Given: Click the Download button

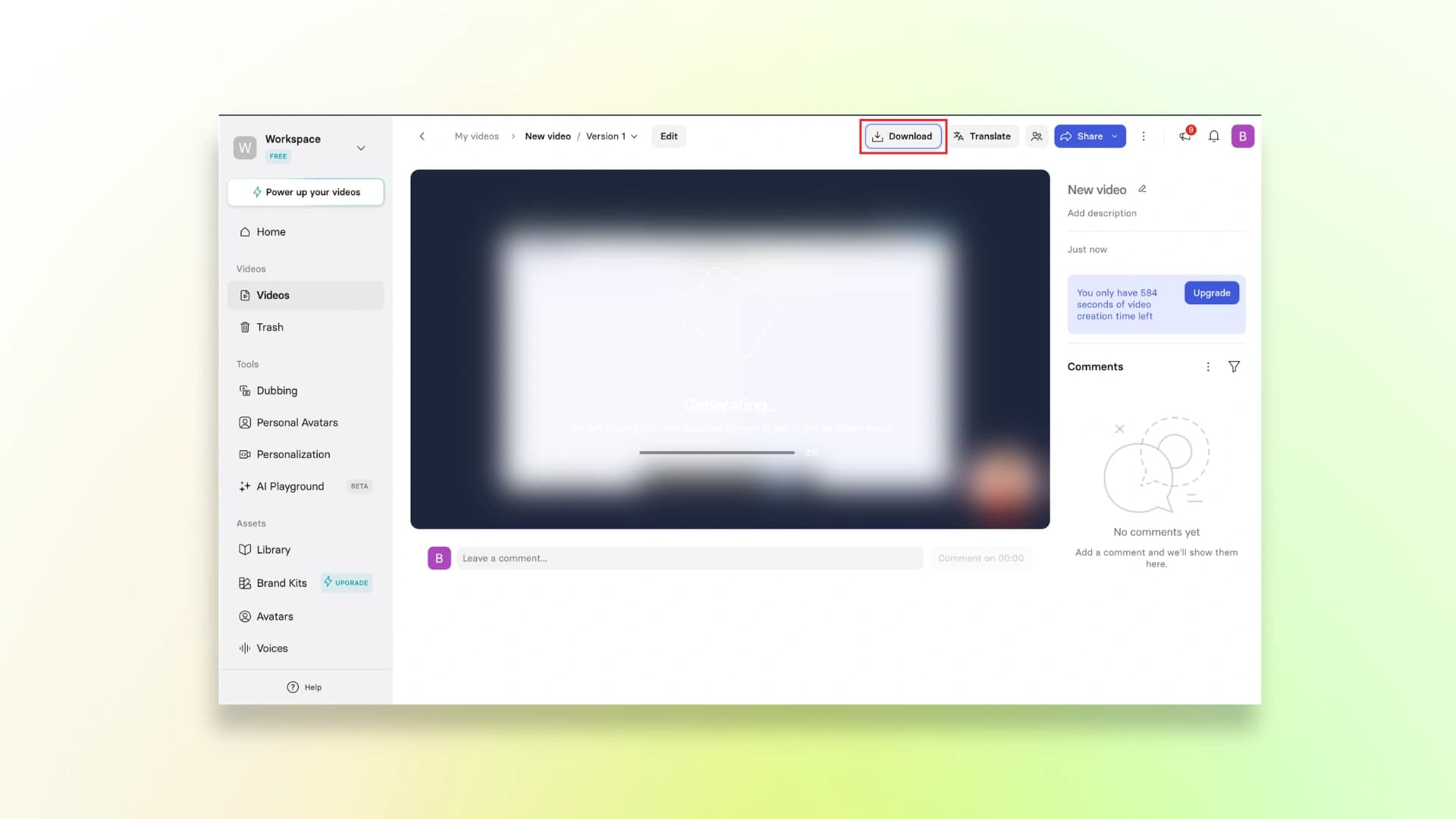Looking at the screenshot, I should click(902, 136).
